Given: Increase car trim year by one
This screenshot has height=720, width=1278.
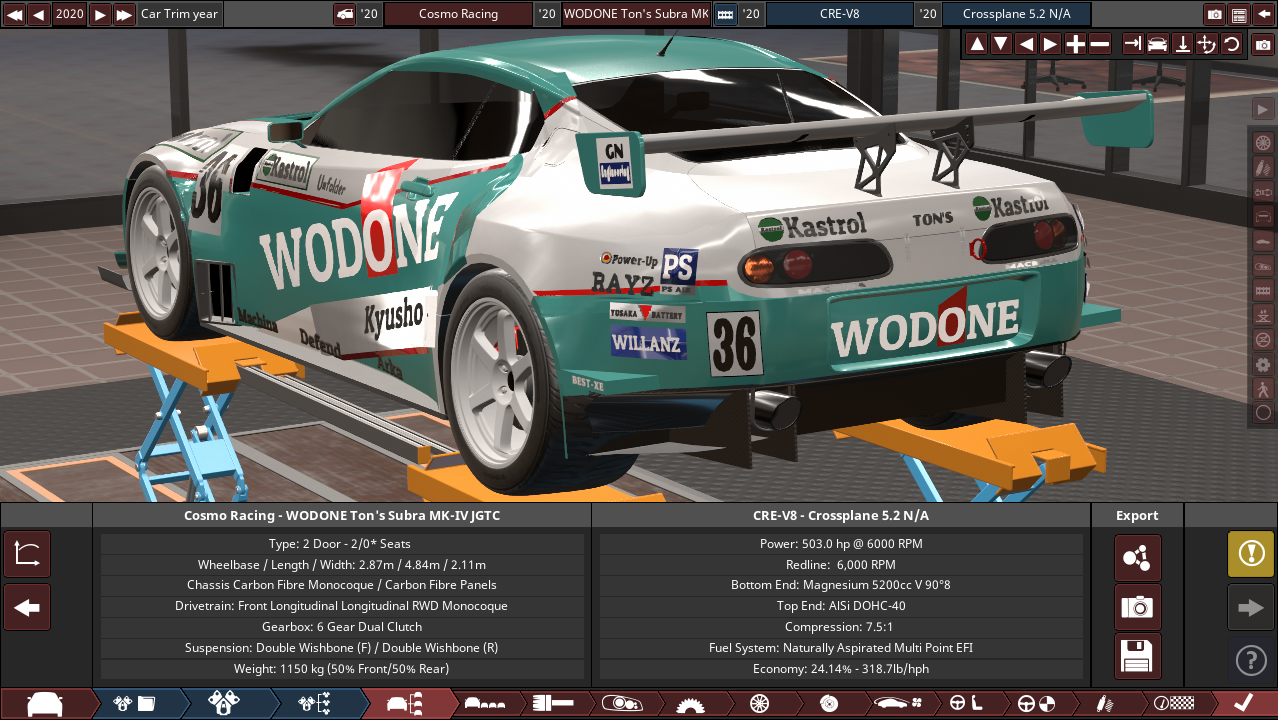Looking at the screenshot, I should (x=100, y=14).
